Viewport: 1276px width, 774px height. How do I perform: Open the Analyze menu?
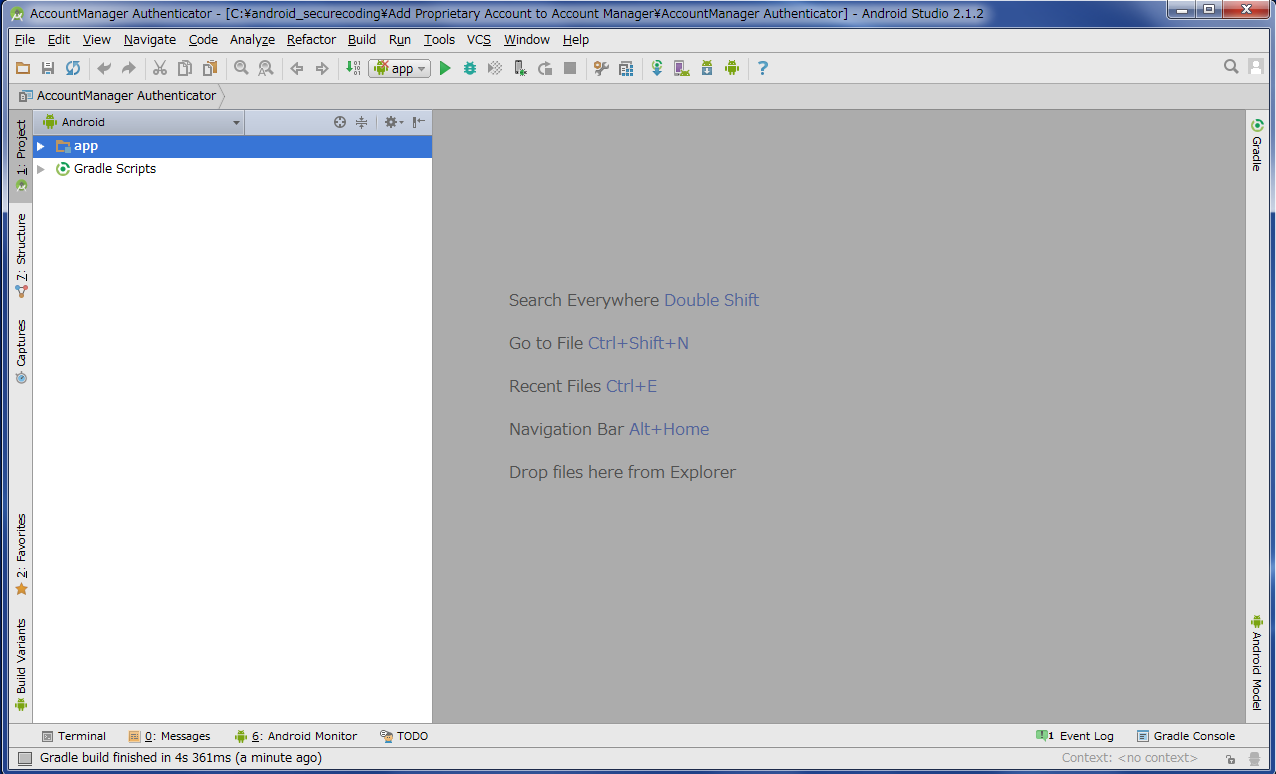point(252,40)
